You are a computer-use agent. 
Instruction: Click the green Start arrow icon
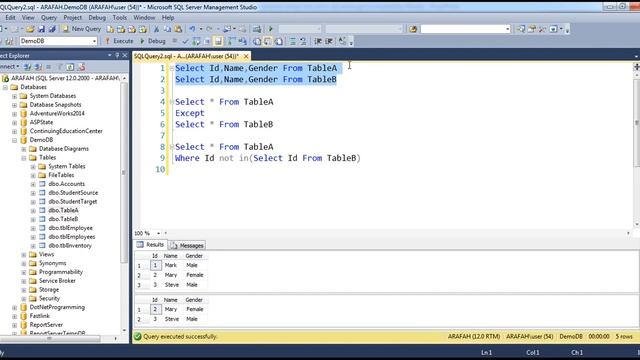[270, 29]
